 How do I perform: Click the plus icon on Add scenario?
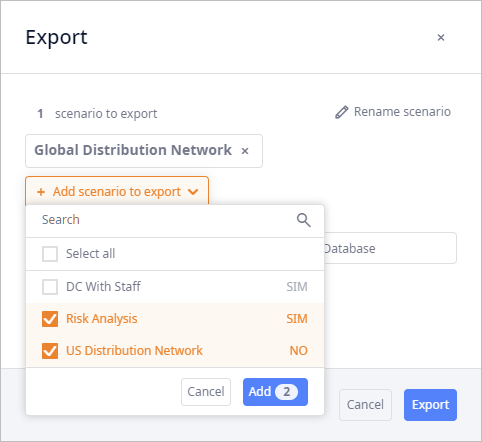tap(41, 192)
